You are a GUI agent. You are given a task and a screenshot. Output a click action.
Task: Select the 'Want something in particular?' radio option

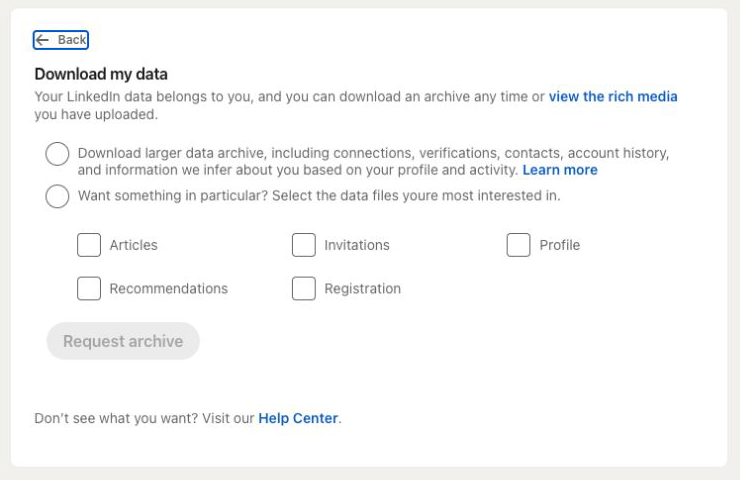pyautogui.click(x=57, y=196)
